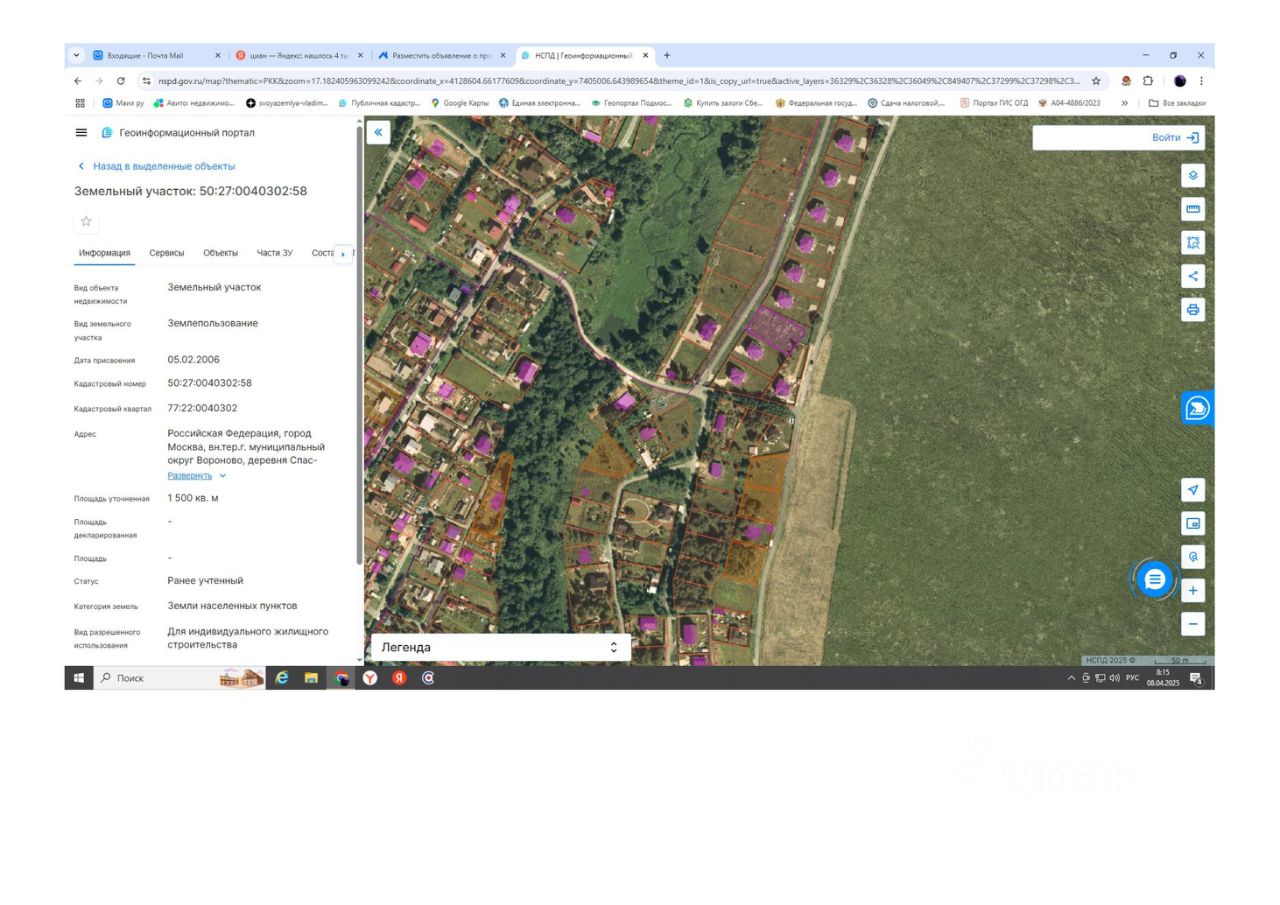The width and height of the screenshot is (1280, 905).
Task: Switch to the Сервисы tab
Action: 167,254
